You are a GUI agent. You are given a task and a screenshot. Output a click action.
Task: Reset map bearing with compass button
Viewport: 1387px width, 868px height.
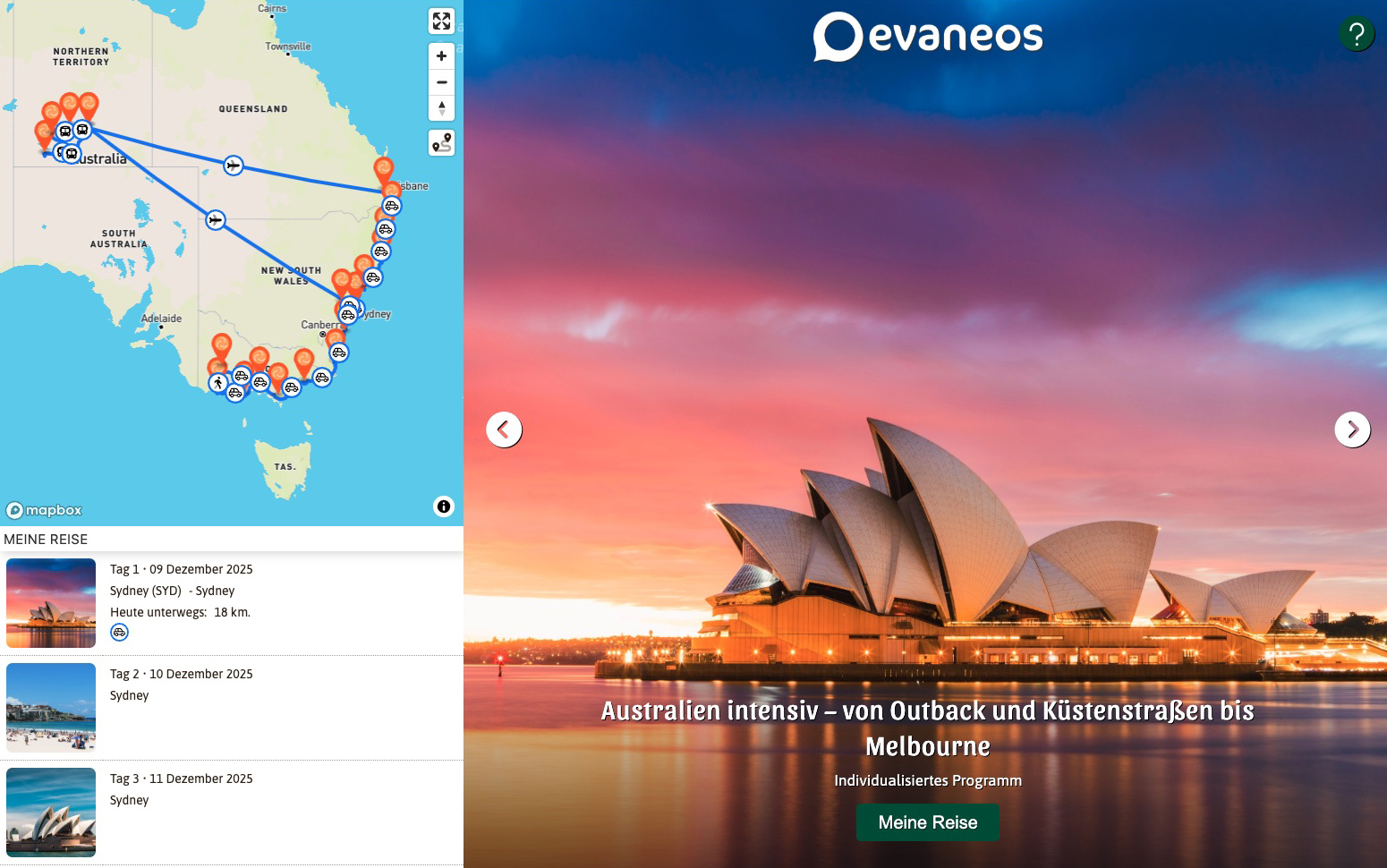[x=441, y=108]
